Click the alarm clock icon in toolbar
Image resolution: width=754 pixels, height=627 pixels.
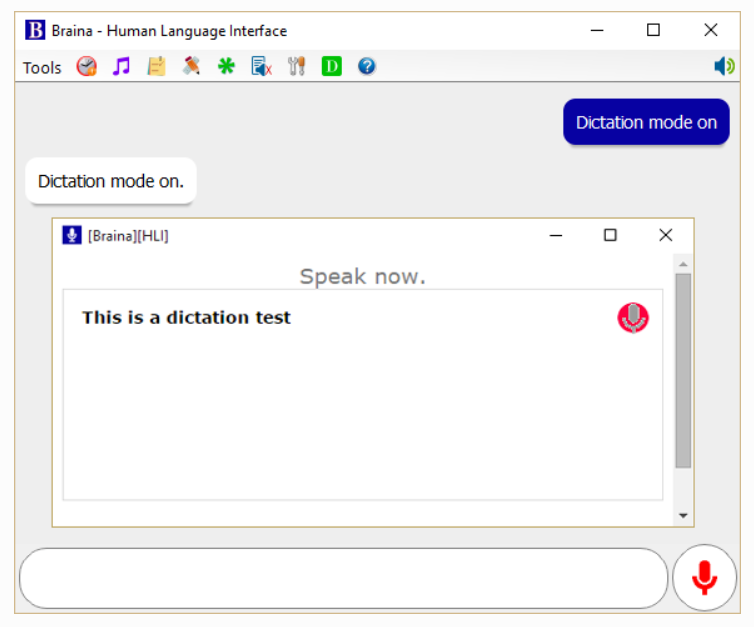(87, 67)
